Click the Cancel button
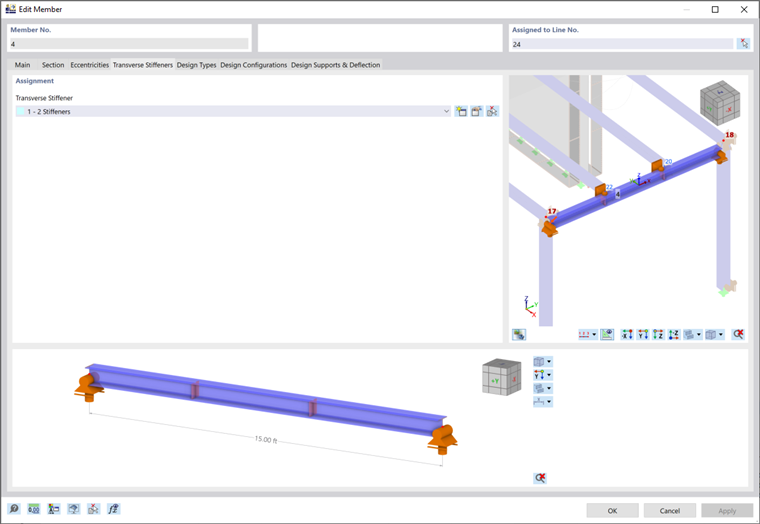 pyautogui.click(x=669, y=510)
